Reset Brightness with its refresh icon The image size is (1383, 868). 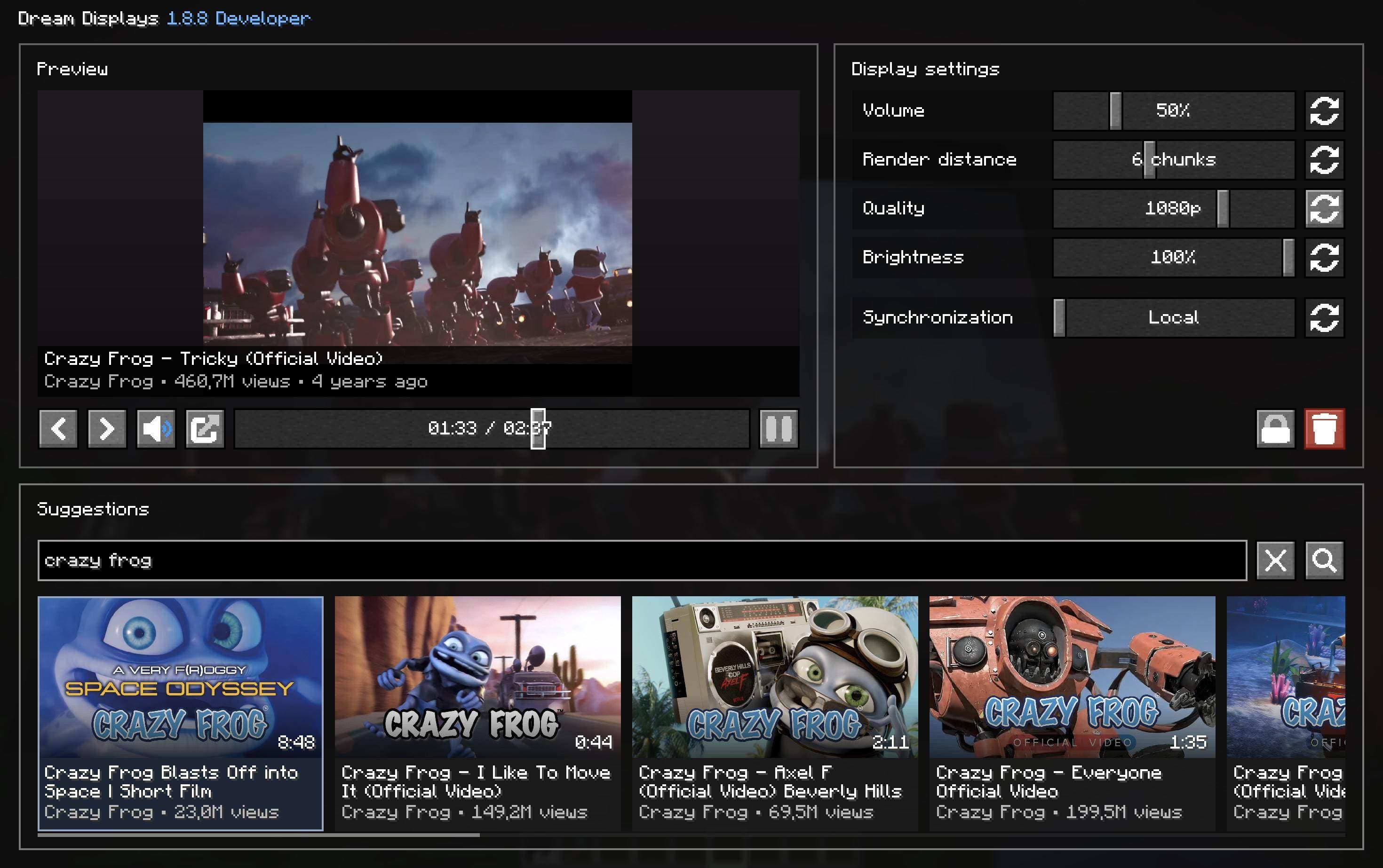(x=1324, y=257)
